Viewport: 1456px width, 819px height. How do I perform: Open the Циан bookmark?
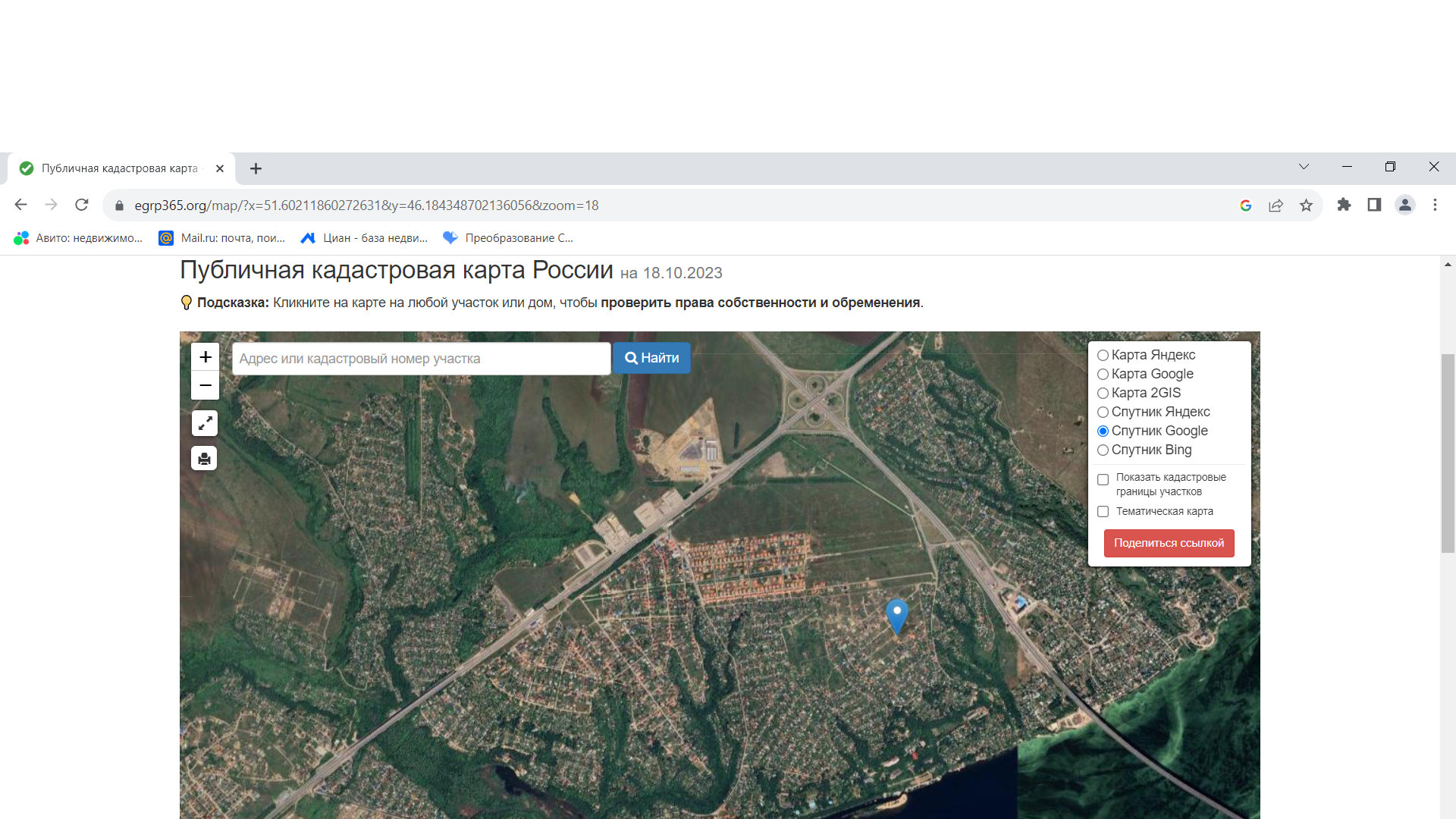point(364,238)
